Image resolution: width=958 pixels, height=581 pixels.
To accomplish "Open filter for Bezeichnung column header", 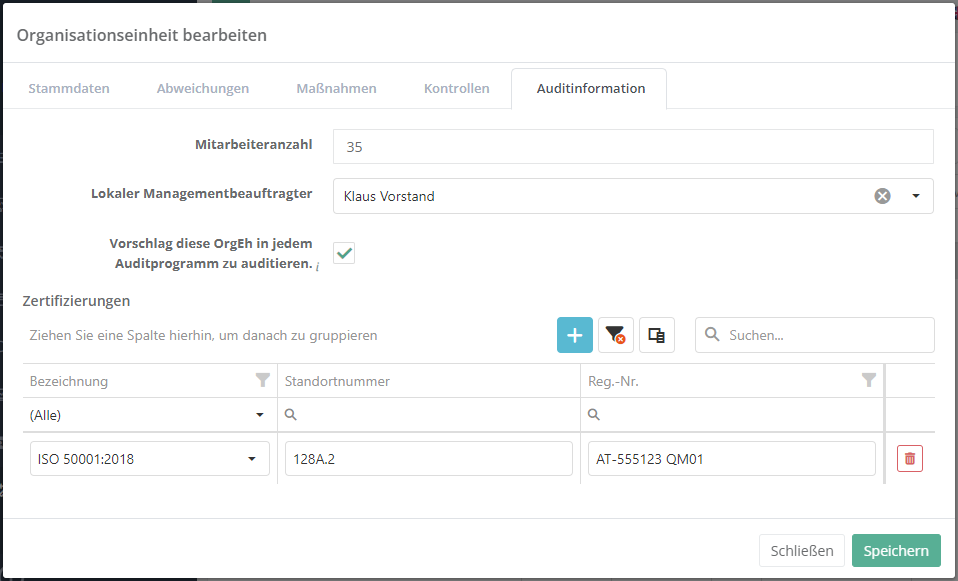I will [x=262, y=380].
